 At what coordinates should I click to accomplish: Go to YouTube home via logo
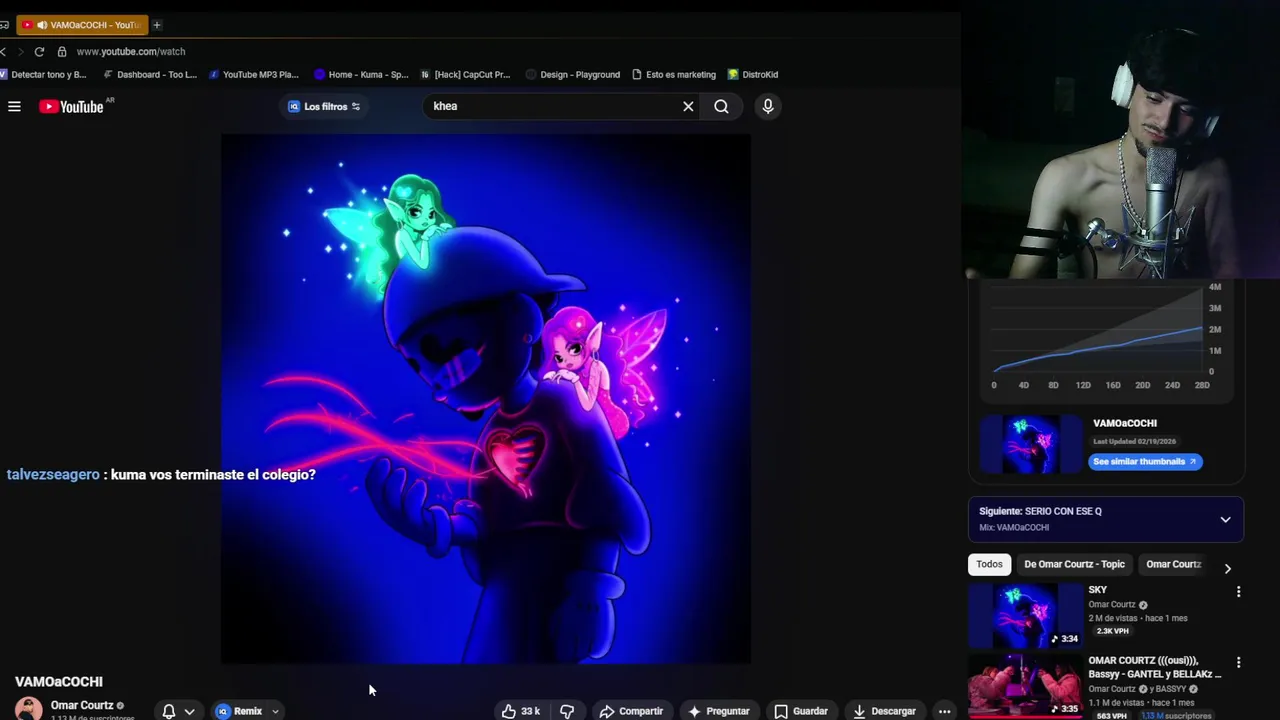point(71,106)
